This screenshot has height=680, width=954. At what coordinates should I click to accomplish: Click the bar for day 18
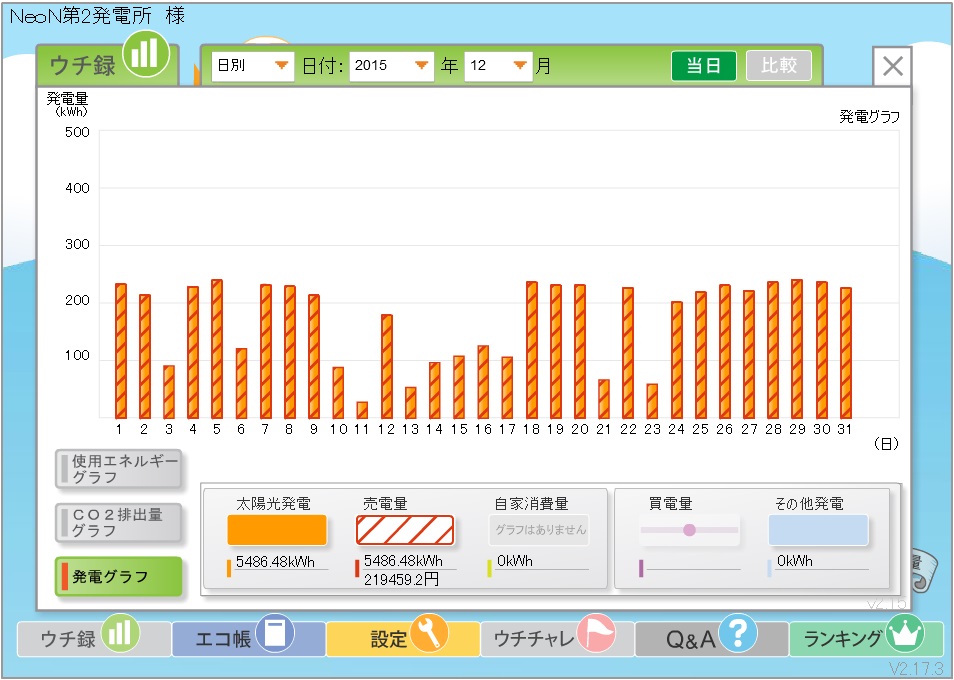(532, 350)
